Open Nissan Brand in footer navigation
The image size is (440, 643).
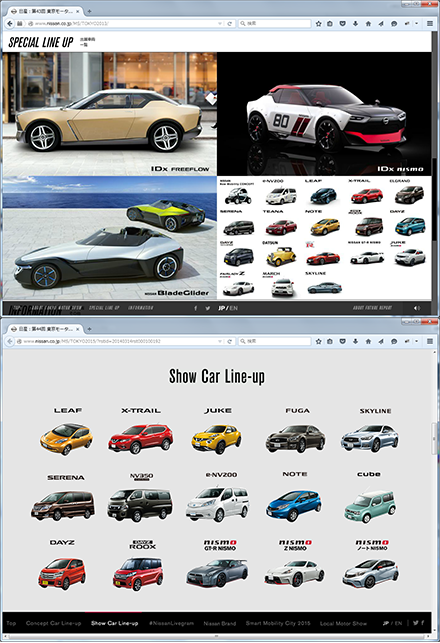220,623
